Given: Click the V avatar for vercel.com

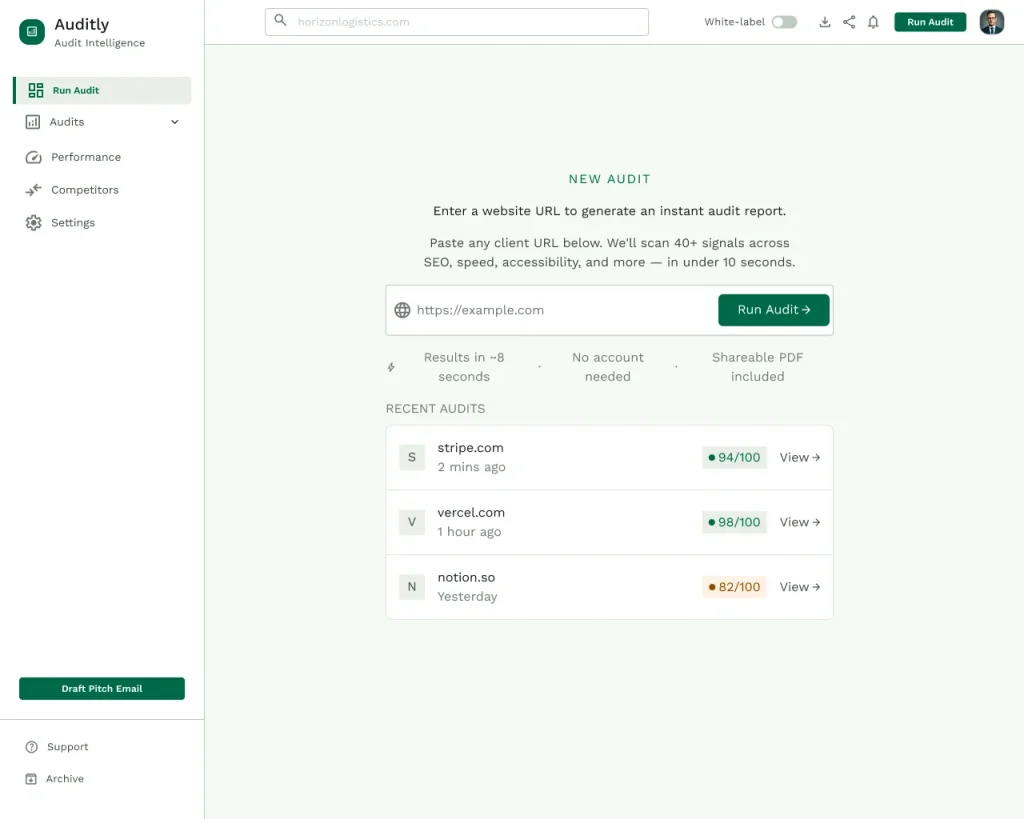Looking at the screenshot, I should click(x=412, y=522).
